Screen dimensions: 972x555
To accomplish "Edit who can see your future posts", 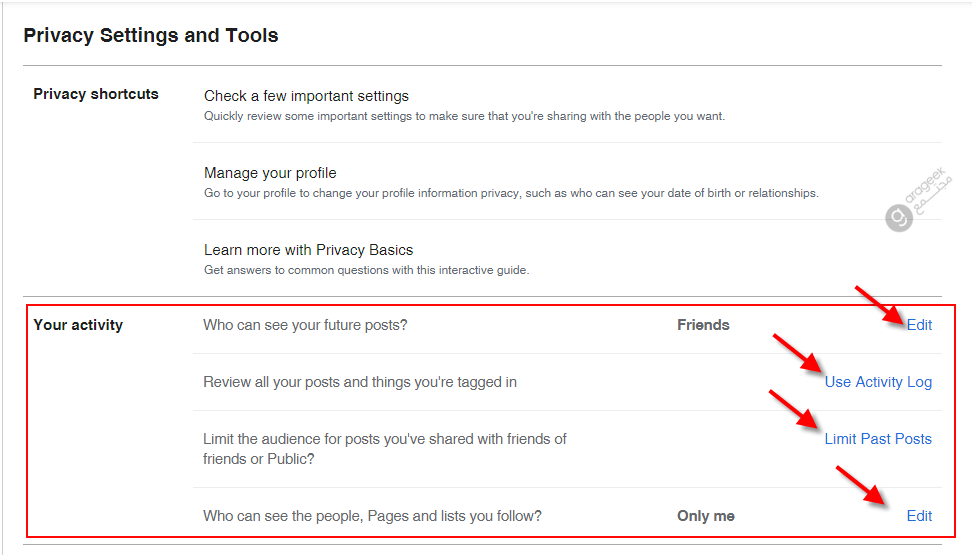I will [x=919, y=325].
